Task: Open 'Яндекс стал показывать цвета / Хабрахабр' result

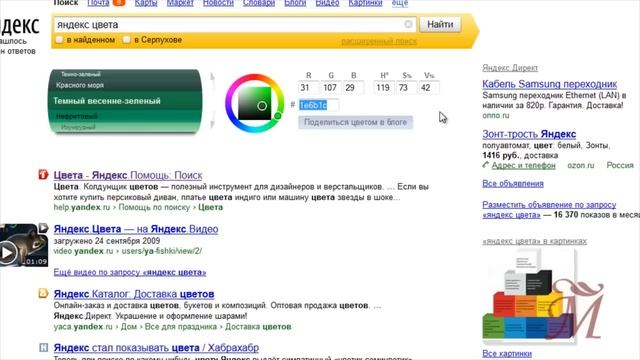Action: click(x=156, y=348)
